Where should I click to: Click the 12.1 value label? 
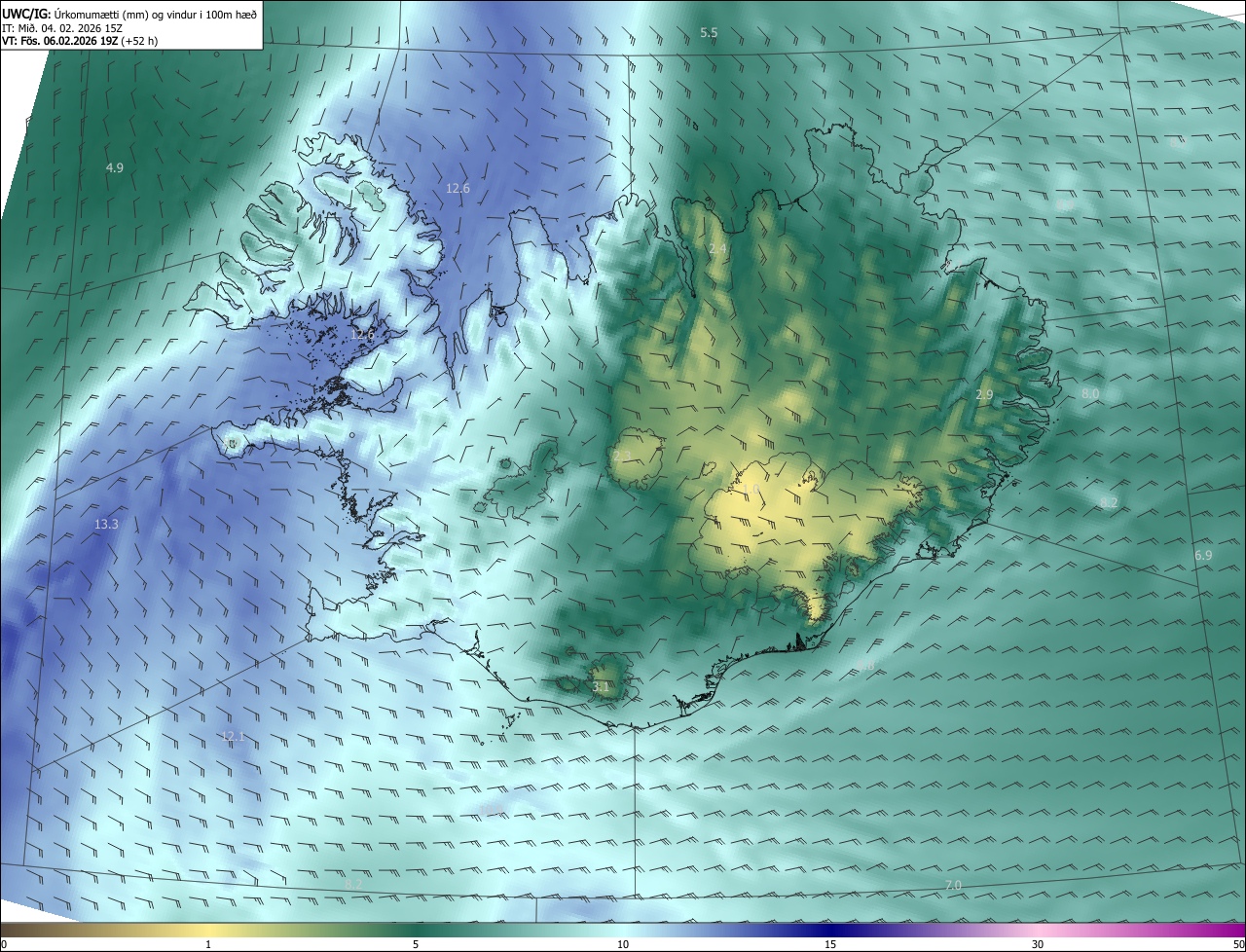click(x=234, y=737)
